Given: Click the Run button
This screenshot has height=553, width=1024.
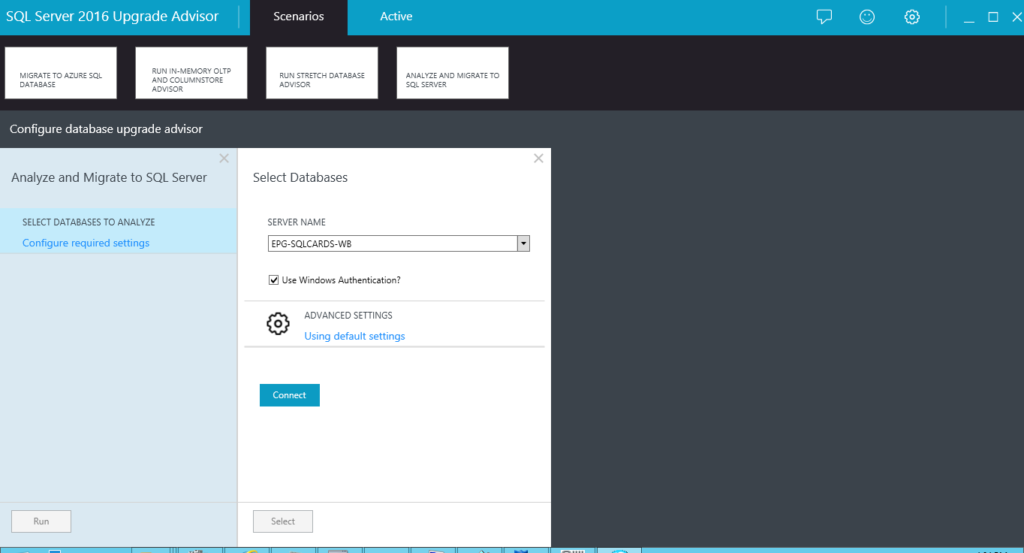Looking at the screenshot, I should pyautogui.click(x=41, y=521).
